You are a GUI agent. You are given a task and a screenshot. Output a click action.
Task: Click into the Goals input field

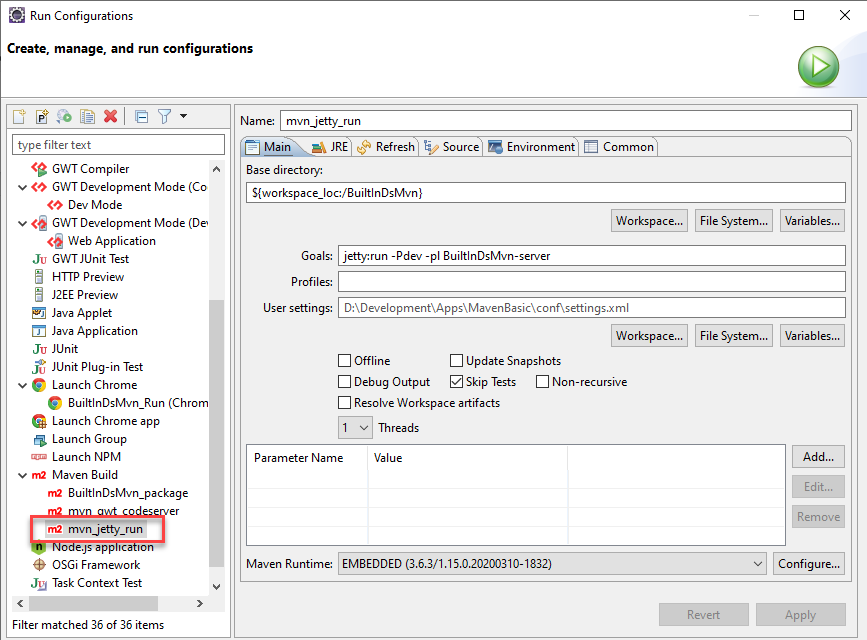[591, 256]
